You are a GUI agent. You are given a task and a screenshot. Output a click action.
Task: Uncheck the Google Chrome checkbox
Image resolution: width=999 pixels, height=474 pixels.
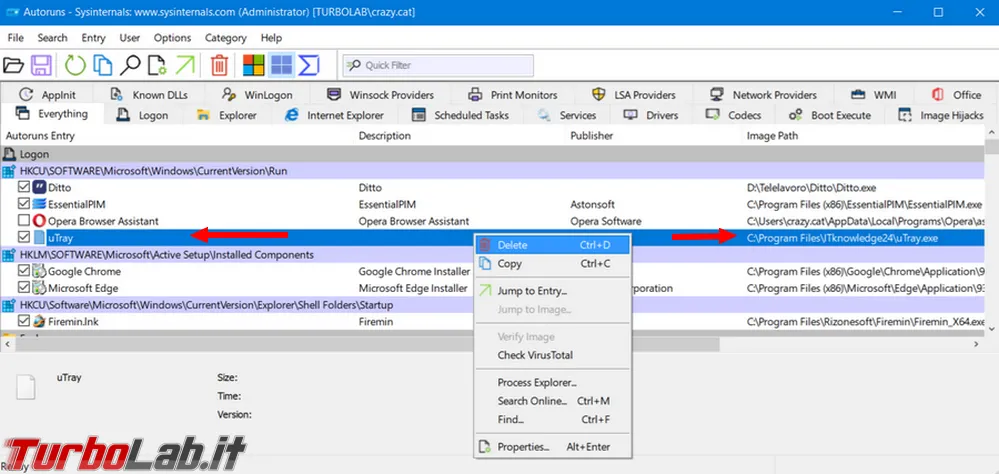(x=24, y=271)
